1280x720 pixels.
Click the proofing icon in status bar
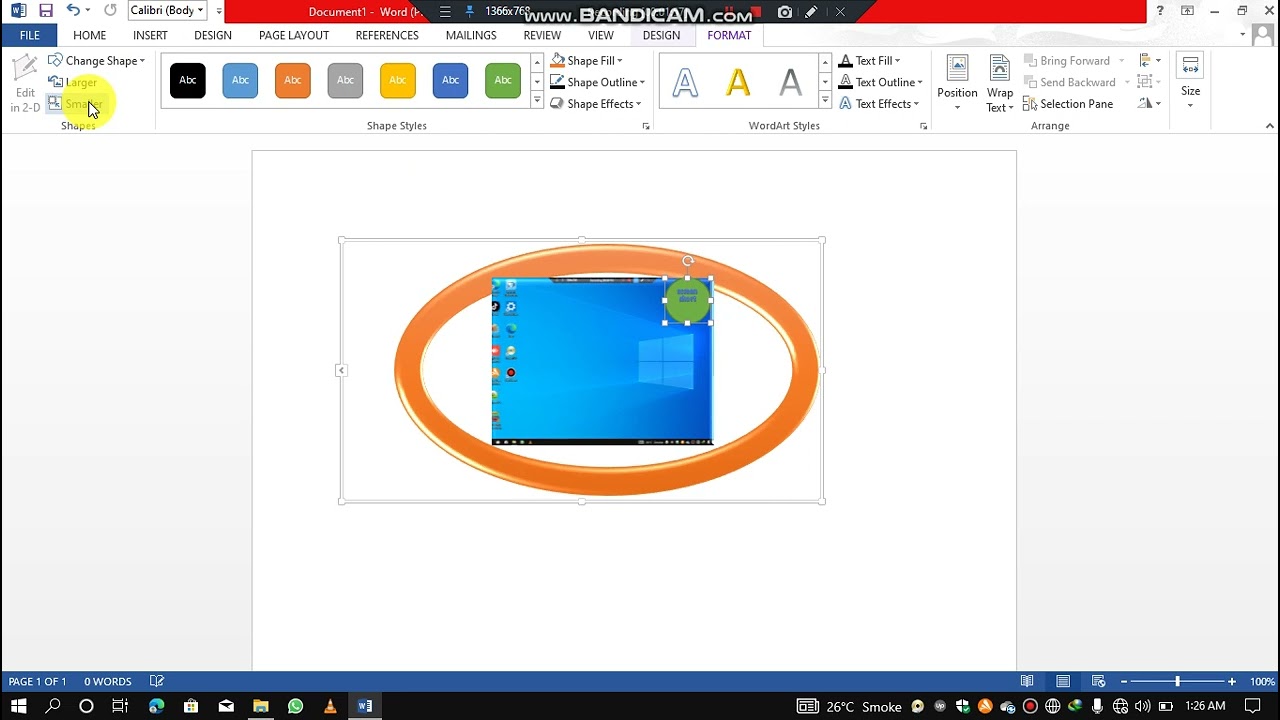[x=157, y=681]
